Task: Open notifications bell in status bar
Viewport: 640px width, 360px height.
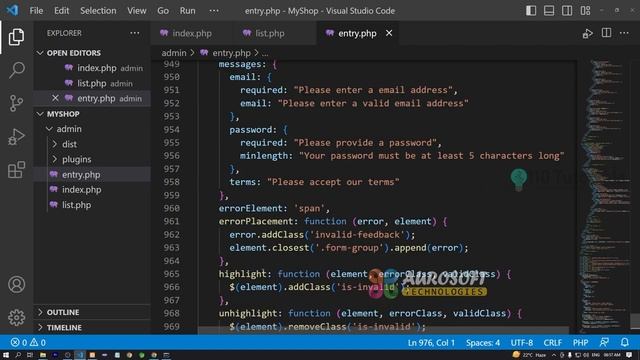Action: click(624, 342)
